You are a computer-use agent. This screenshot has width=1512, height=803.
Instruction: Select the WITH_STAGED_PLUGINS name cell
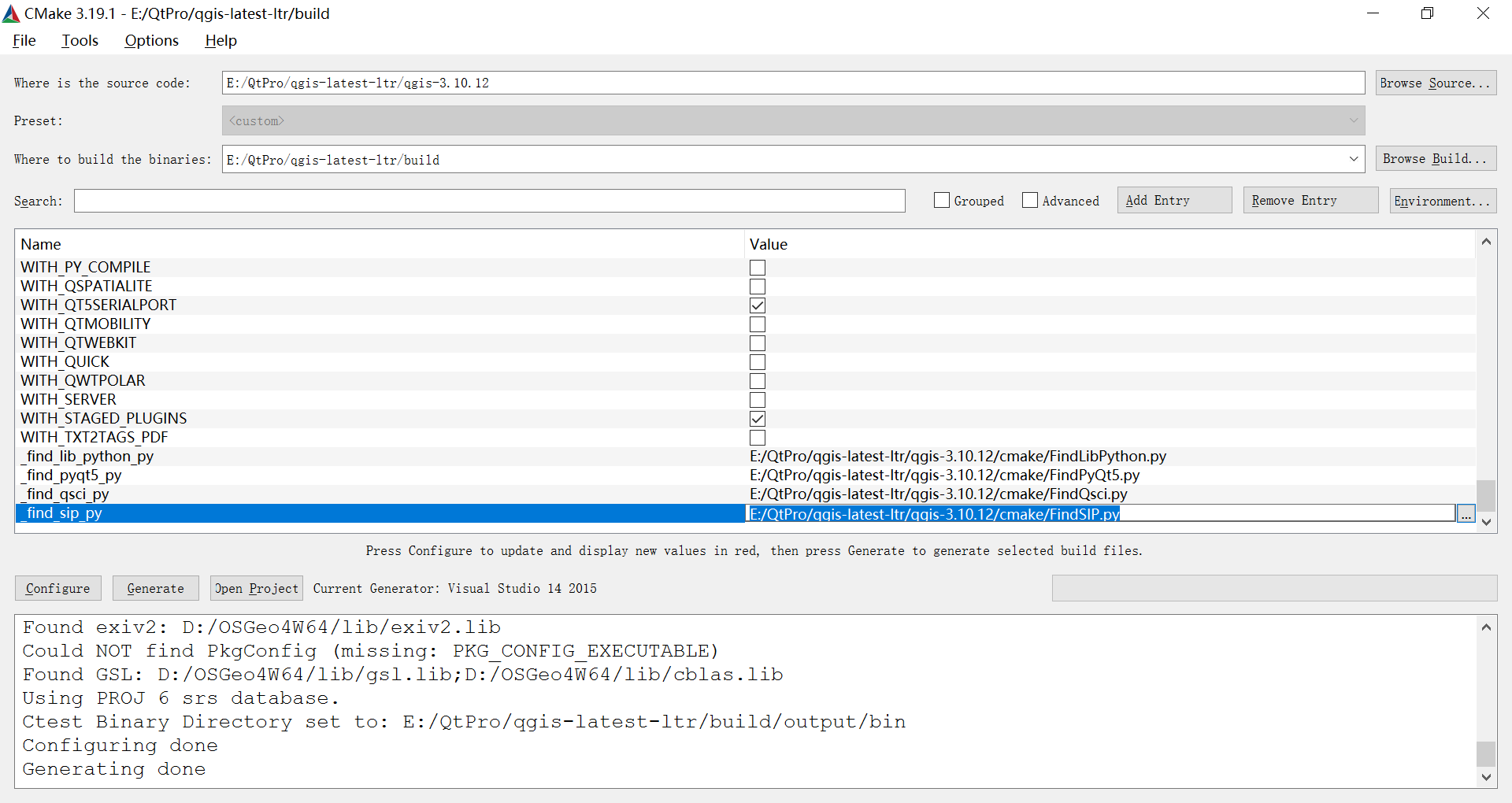coord(104,419)
